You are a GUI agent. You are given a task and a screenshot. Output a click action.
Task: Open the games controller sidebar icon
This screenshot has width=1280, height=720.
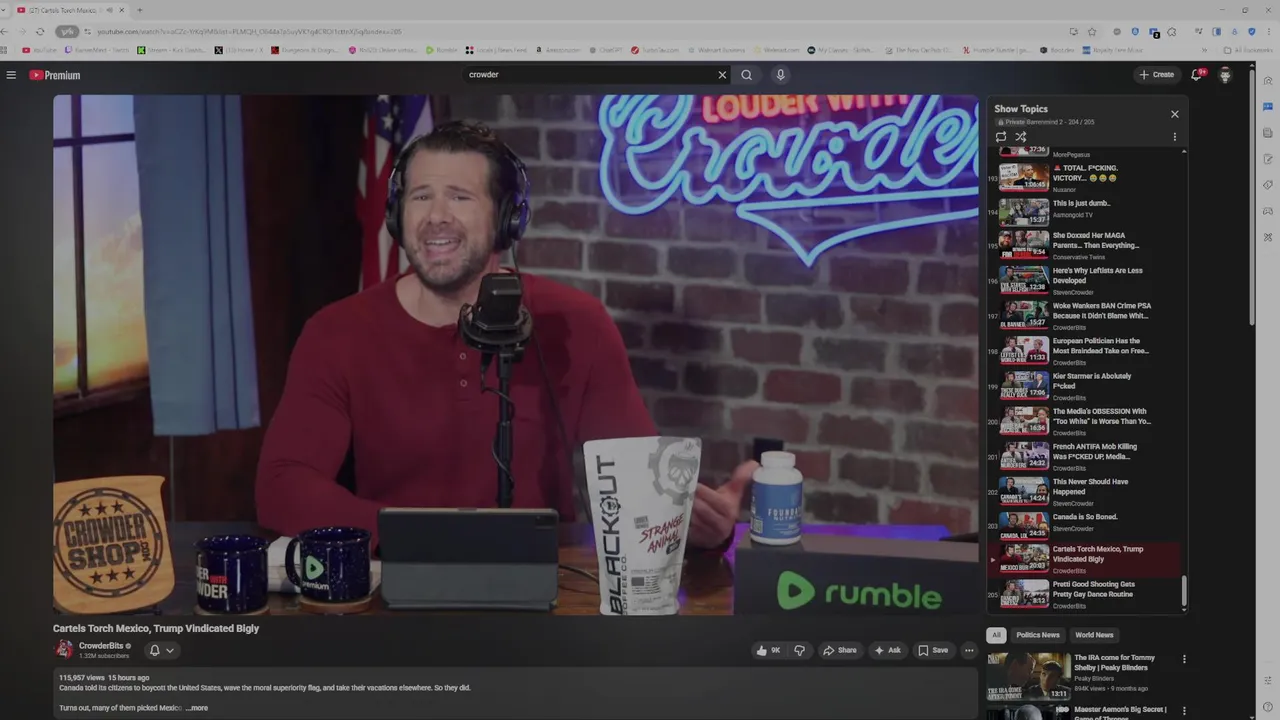pyautogui.click(x=1268, y=211)
